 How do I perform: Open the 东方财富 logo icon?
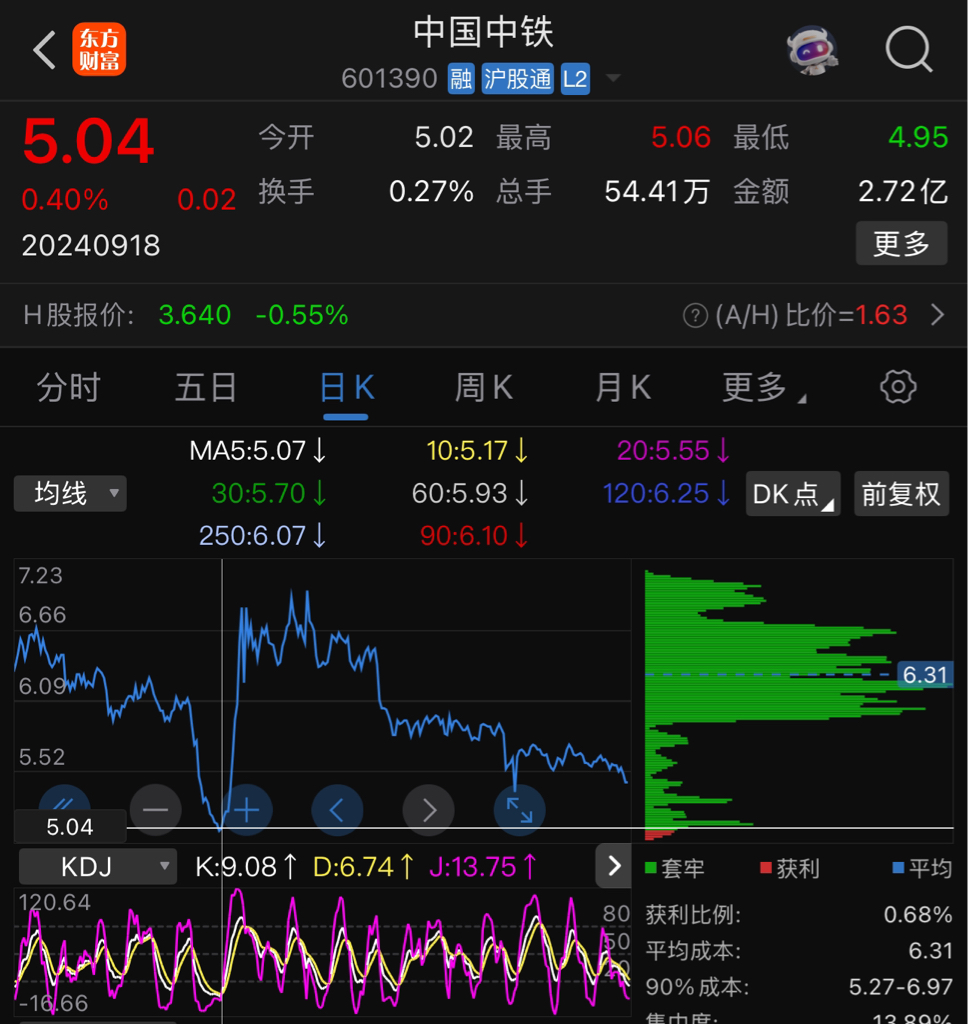pos(99,50)
